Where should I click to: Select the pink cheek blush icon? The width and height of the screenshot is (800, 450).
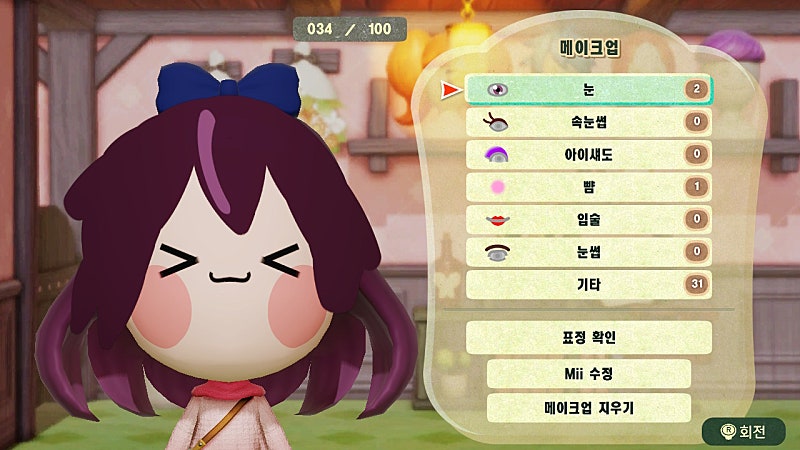pos(497,187)
